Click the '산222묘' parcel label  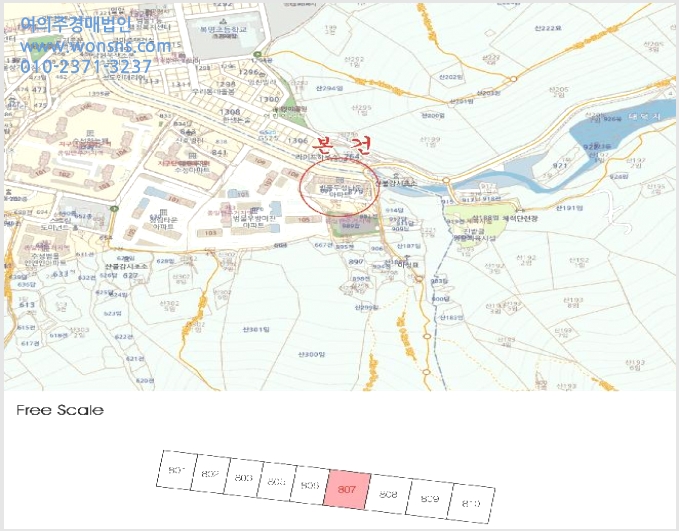pyautogui.click(x=547, y=28)
